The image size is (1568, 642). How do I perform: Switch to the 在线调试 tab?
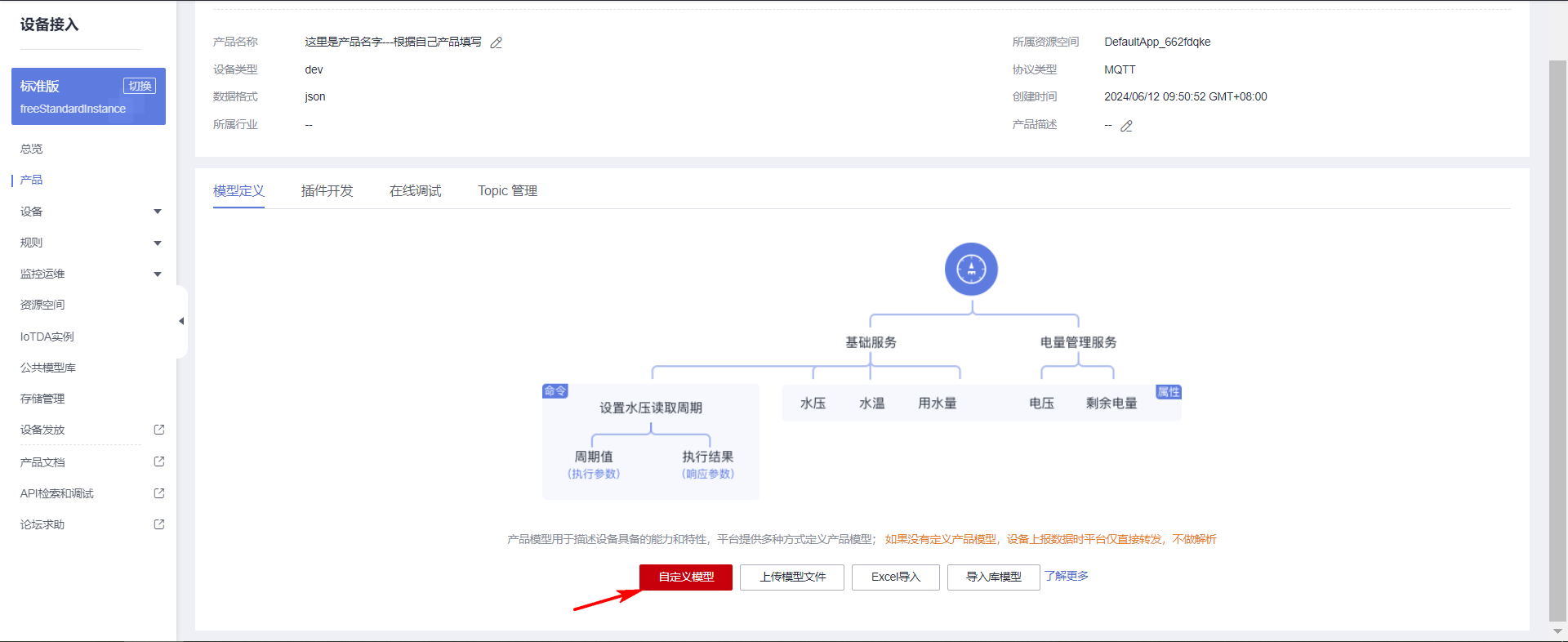(x=415, y=191)
